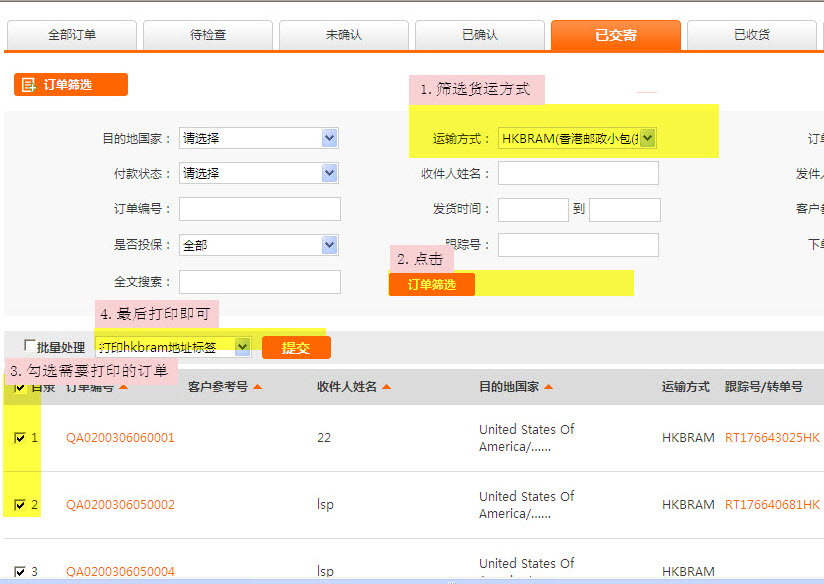Open order link QA0200306060001

(x=120, y=438)
